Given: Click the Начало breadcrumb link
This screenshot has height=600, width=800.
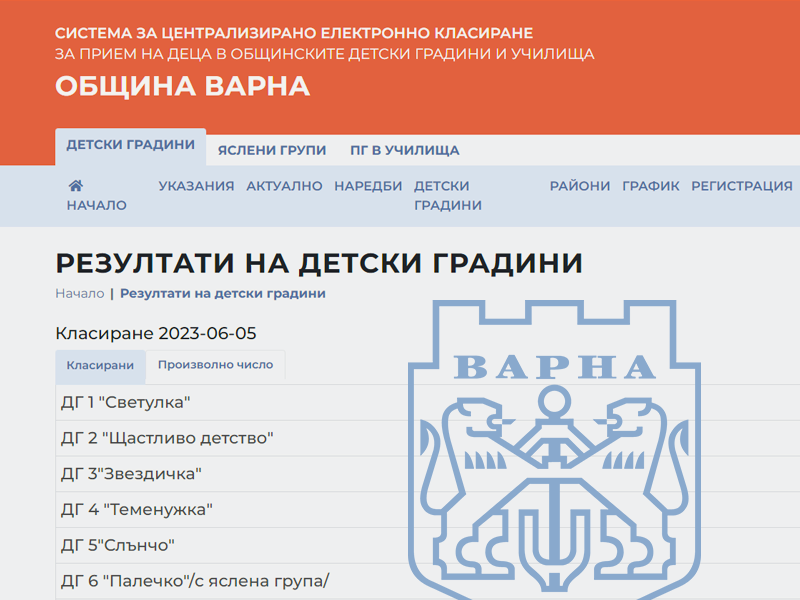Looking at the screenshot, I should (79, 294).
